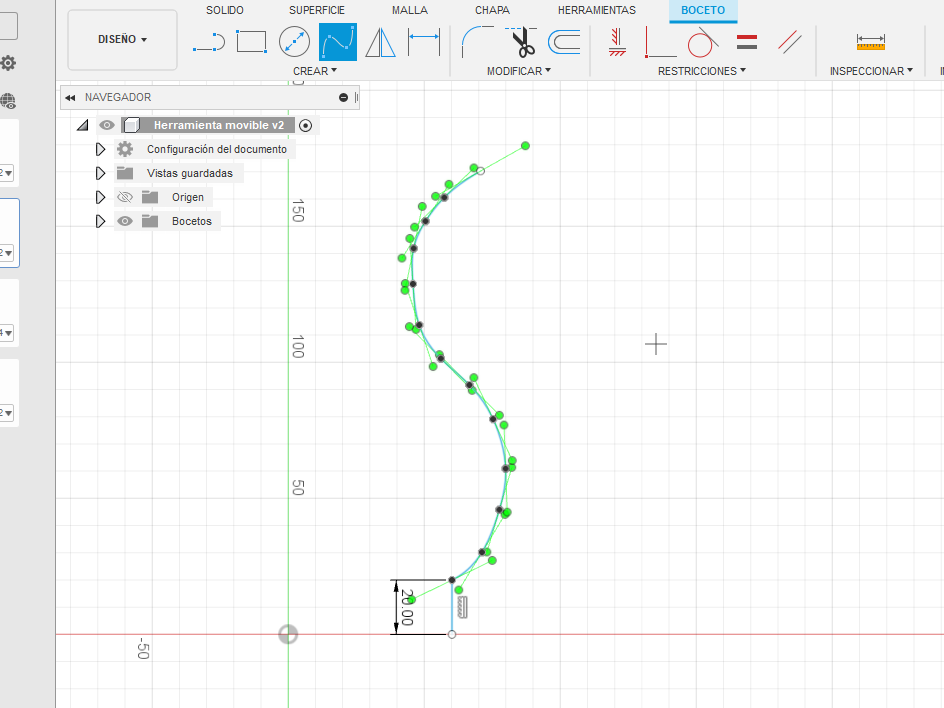Apply the Equal constraint
Image resolution: width=944 pixels, height=708 pixels.
747,42
